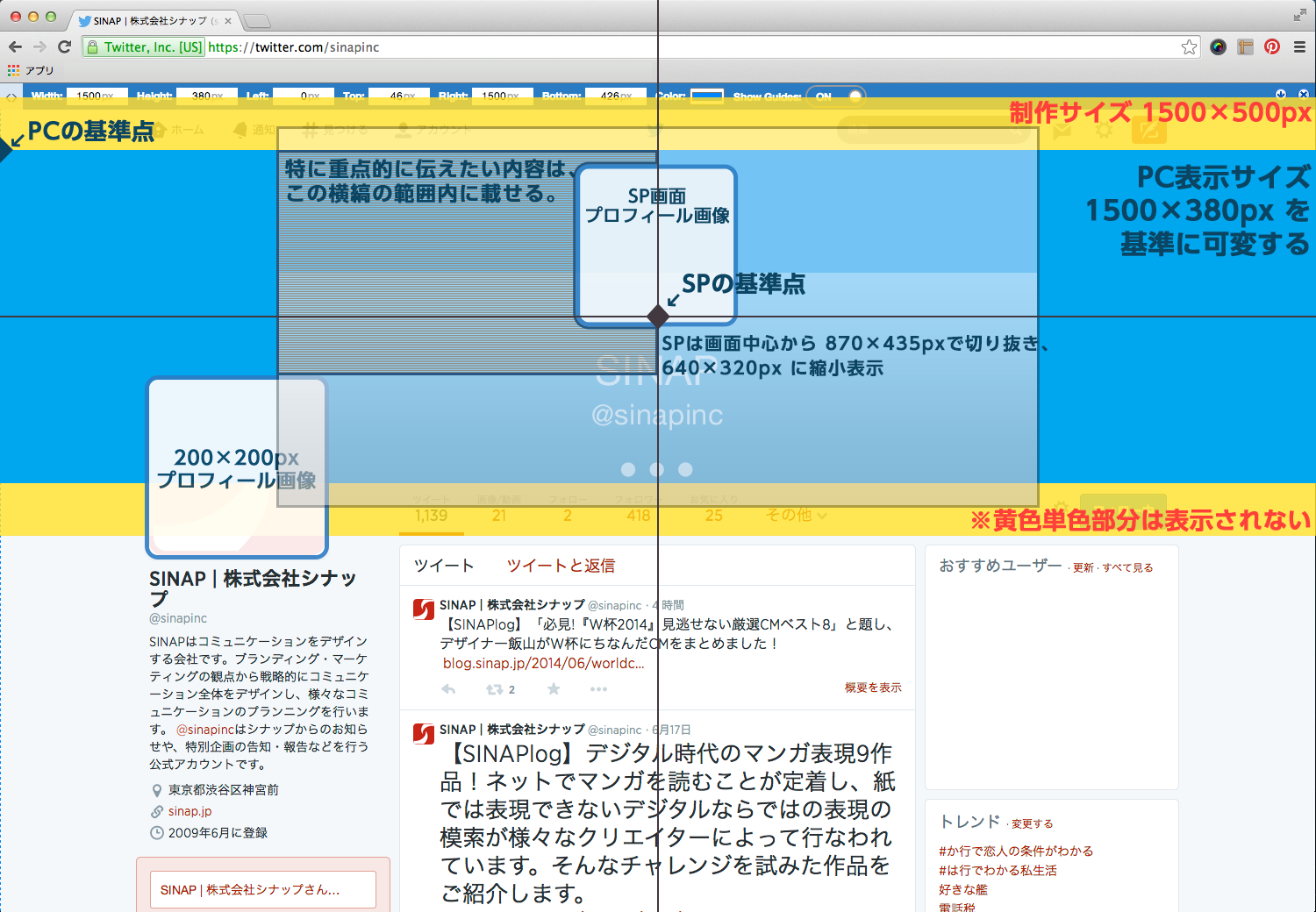Reply to the W杯2014 tweet
This screenshot has width=1316, height=912.
[448, 689]
